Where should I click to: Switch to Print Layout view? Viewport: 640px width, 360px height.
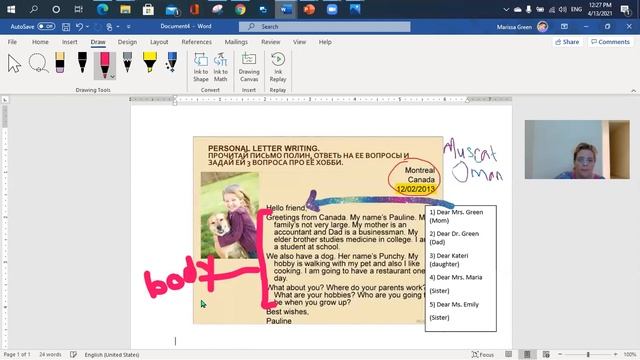pos(527,354)
